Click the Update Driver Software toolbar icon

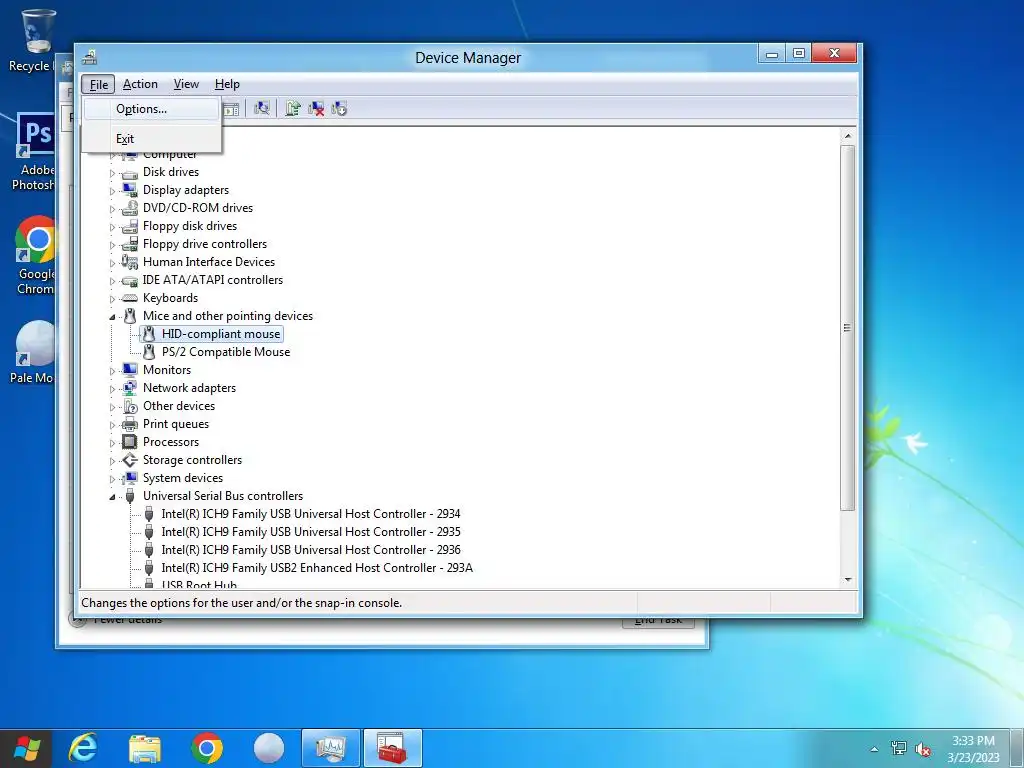(293, 108)
